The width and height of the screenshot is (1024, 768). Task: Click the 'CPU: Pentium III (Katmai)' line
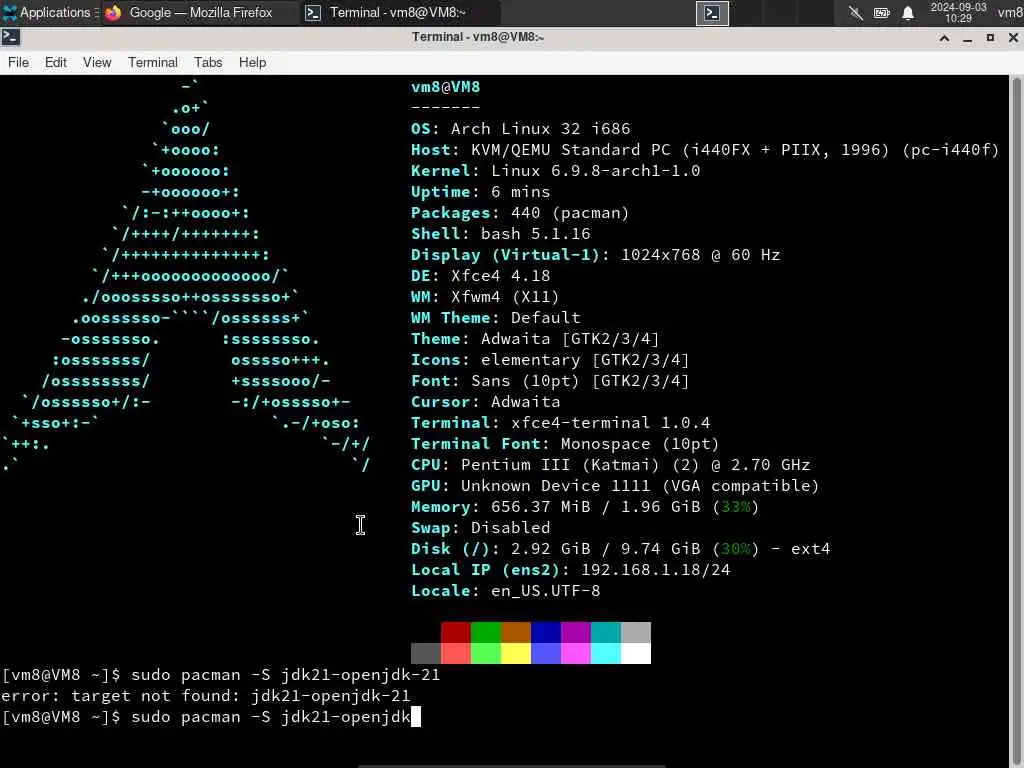[x=611, y=465]
